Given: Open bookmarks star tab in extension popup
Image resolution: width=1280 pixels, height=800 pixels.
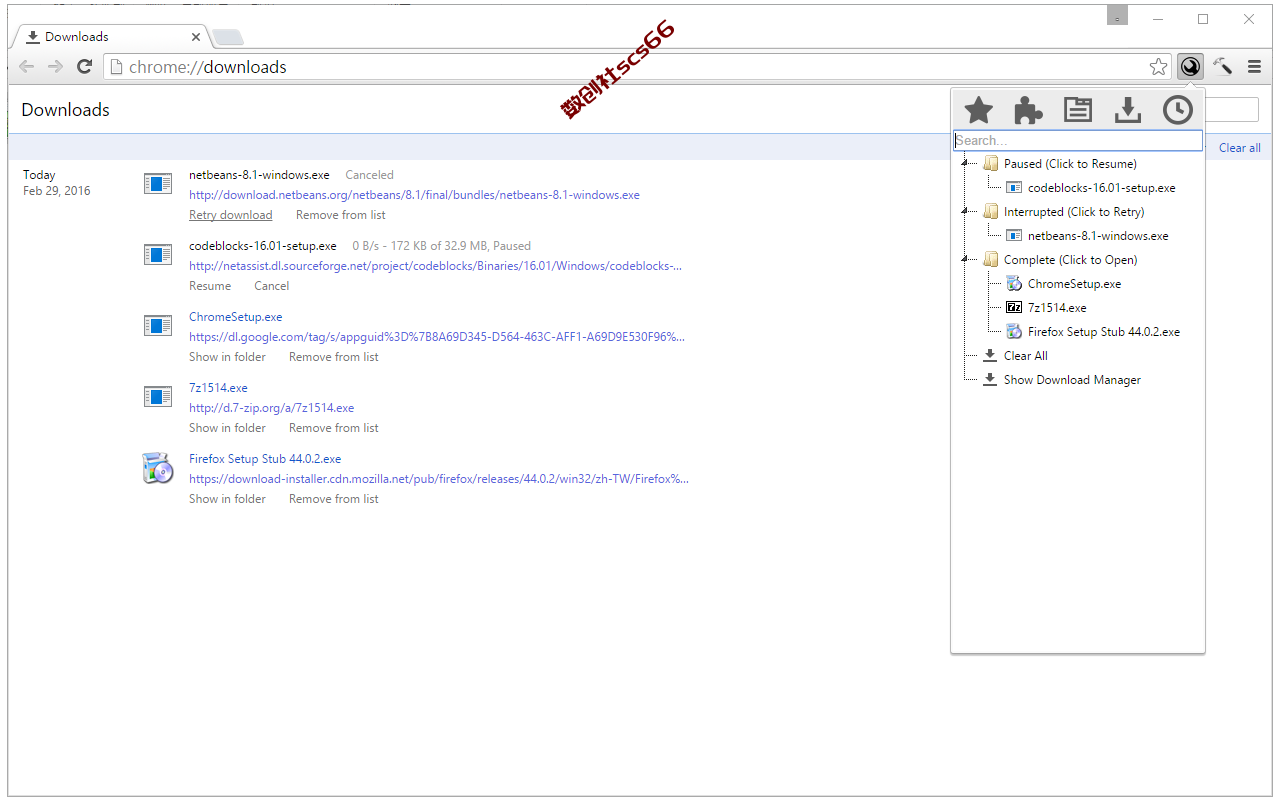Looking at the screenshot, I should coord(978,110).
